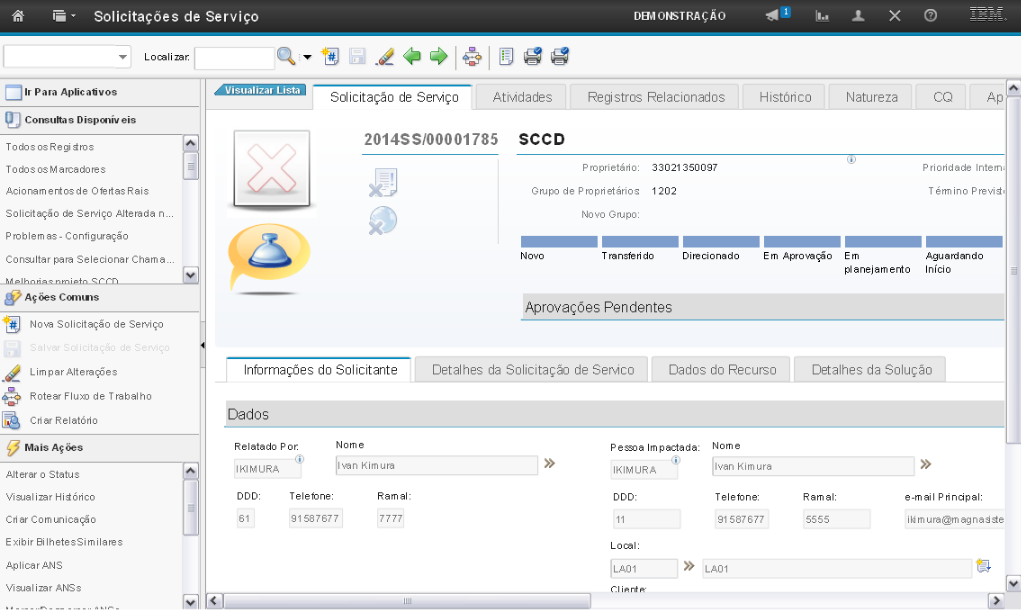Expand the search options arrow next to magnifier
The image size is (1021, 610).
(x=307, y=57)
